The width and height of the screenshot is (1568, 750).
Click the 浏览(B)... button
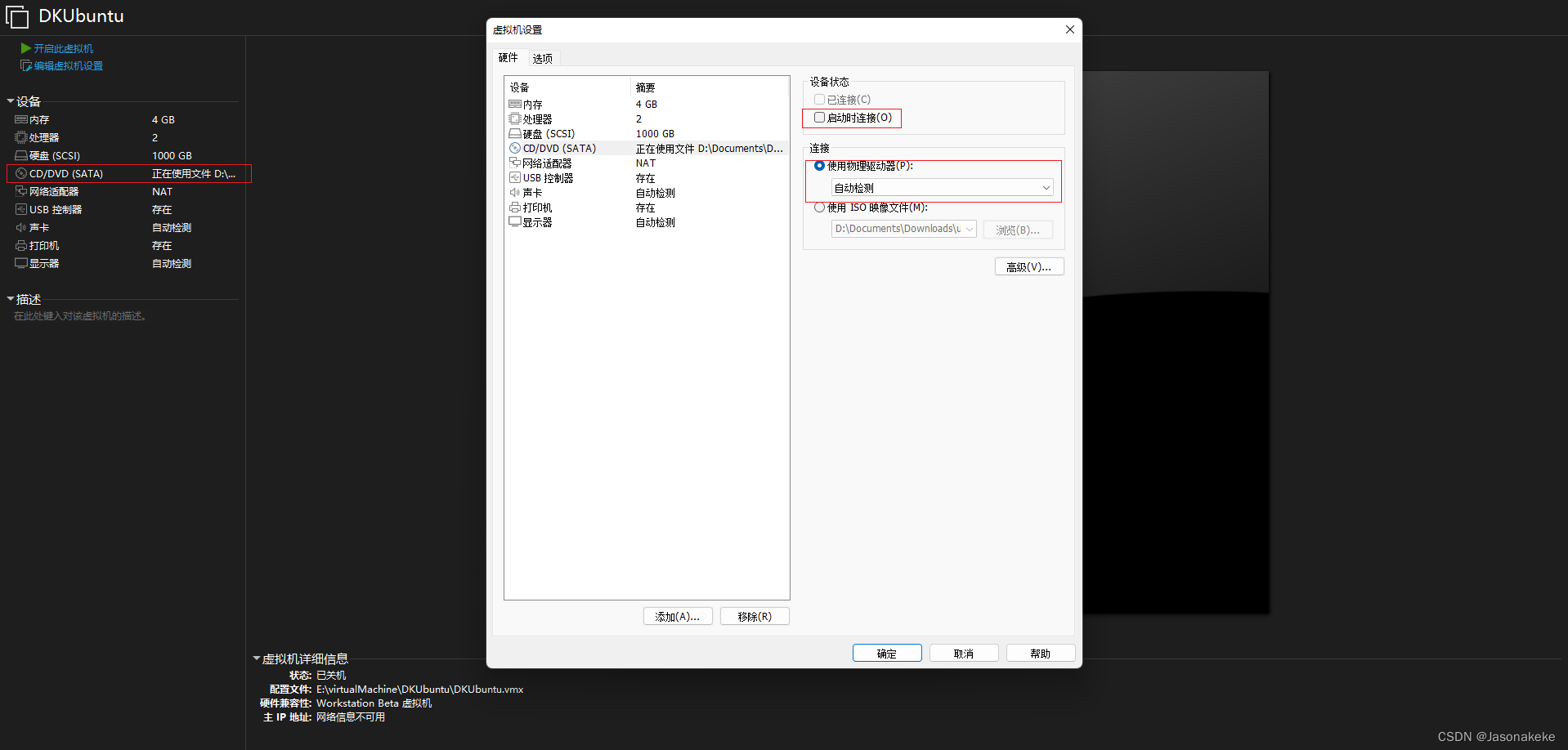pos(1018,230)
